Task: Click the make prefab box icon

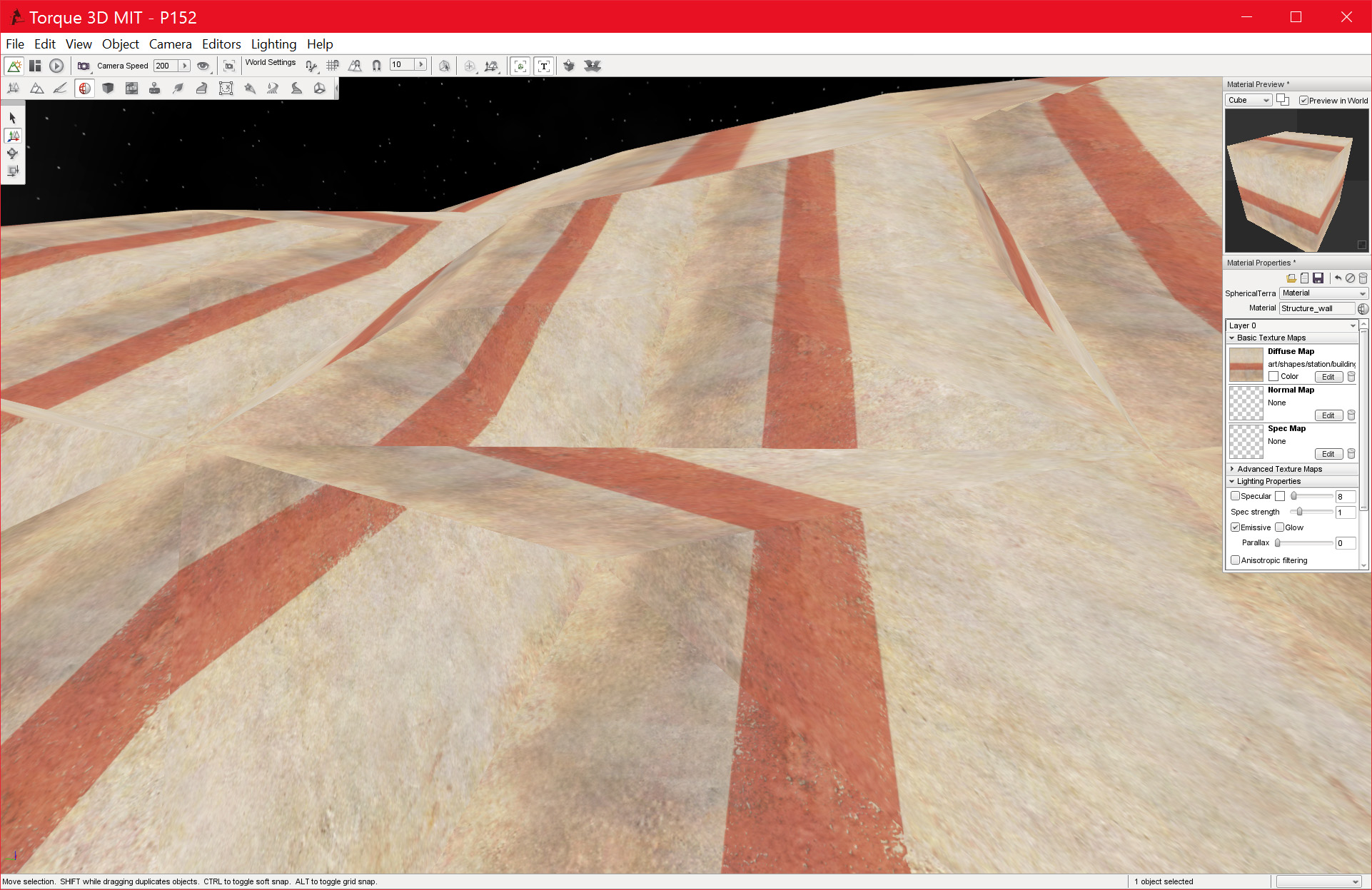Action: click(569, 66)
